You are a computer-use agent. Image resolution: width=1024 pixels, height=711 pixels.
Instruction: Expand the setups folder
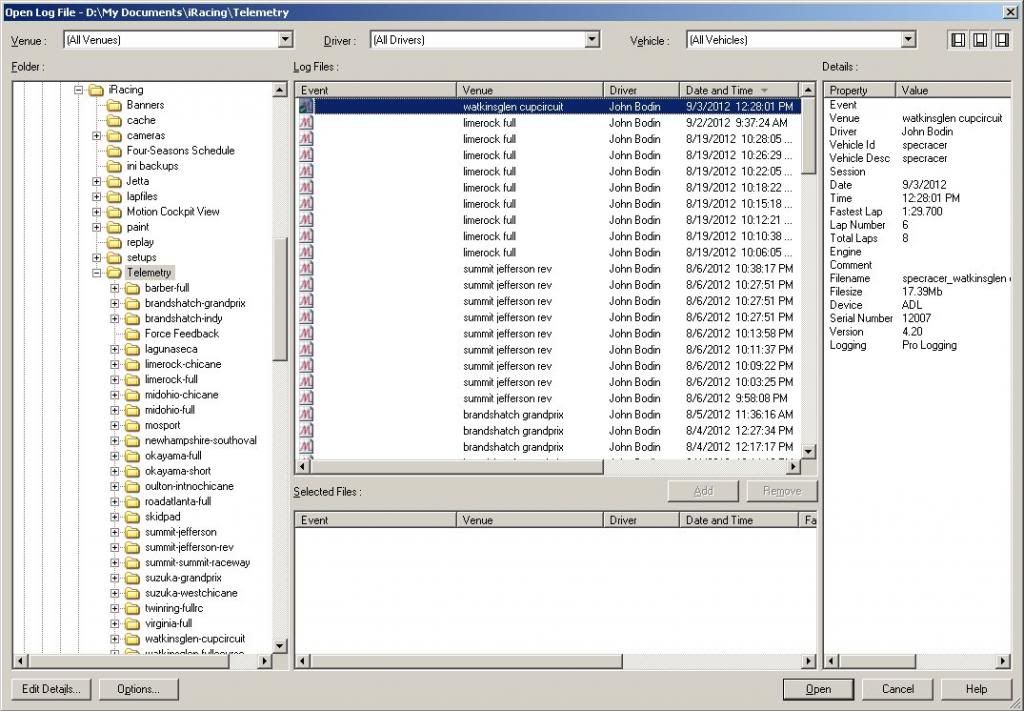click(97, 257)
